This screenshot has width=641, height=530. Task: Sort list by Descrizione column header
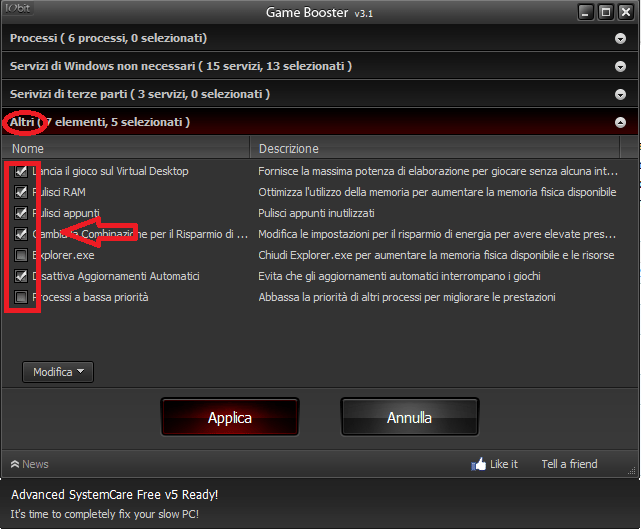coord(435,148)
